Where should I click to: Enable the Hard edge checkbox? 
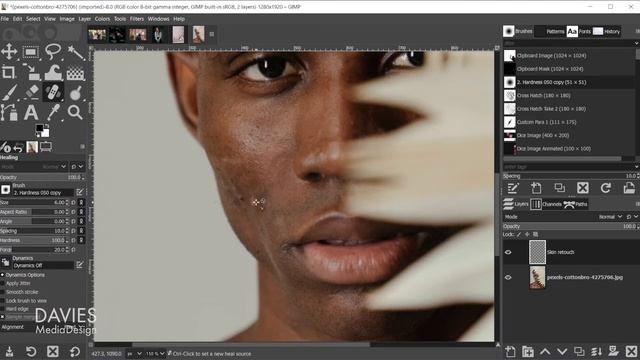pos(2,309)
